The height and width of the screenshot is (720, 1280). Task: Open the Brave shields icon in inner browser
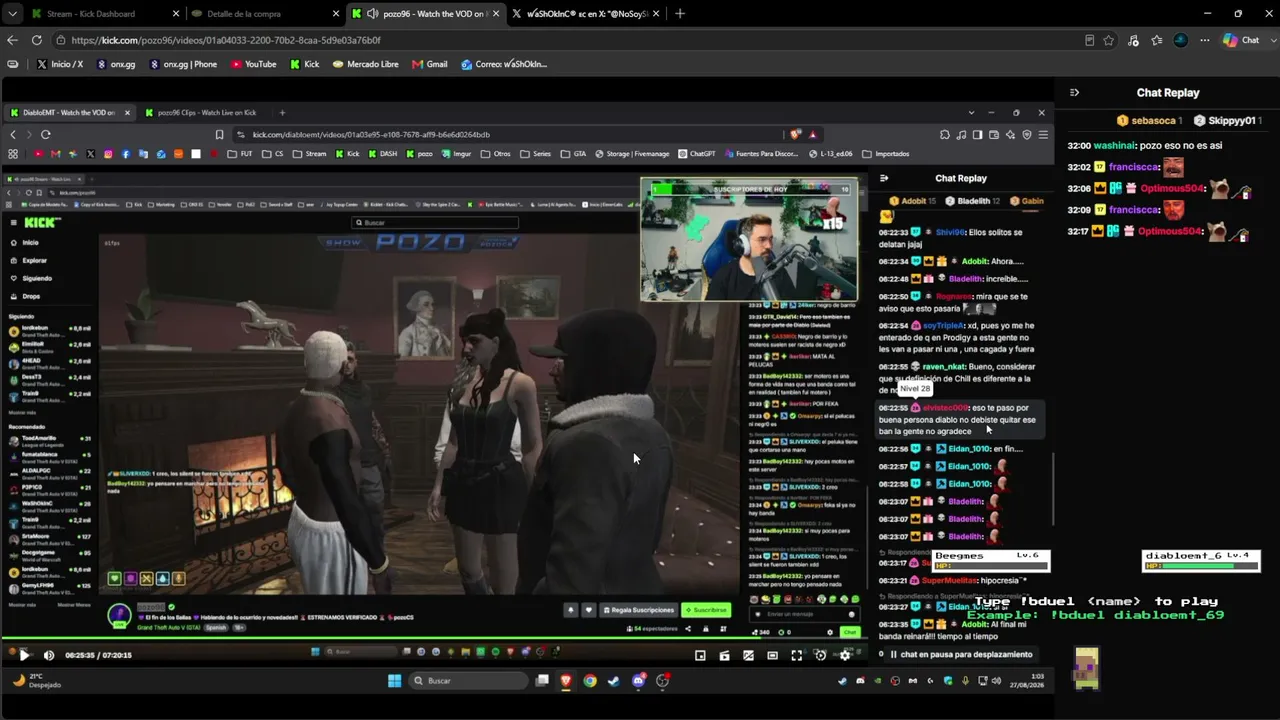pyautogui.click(x=796, y=134)
